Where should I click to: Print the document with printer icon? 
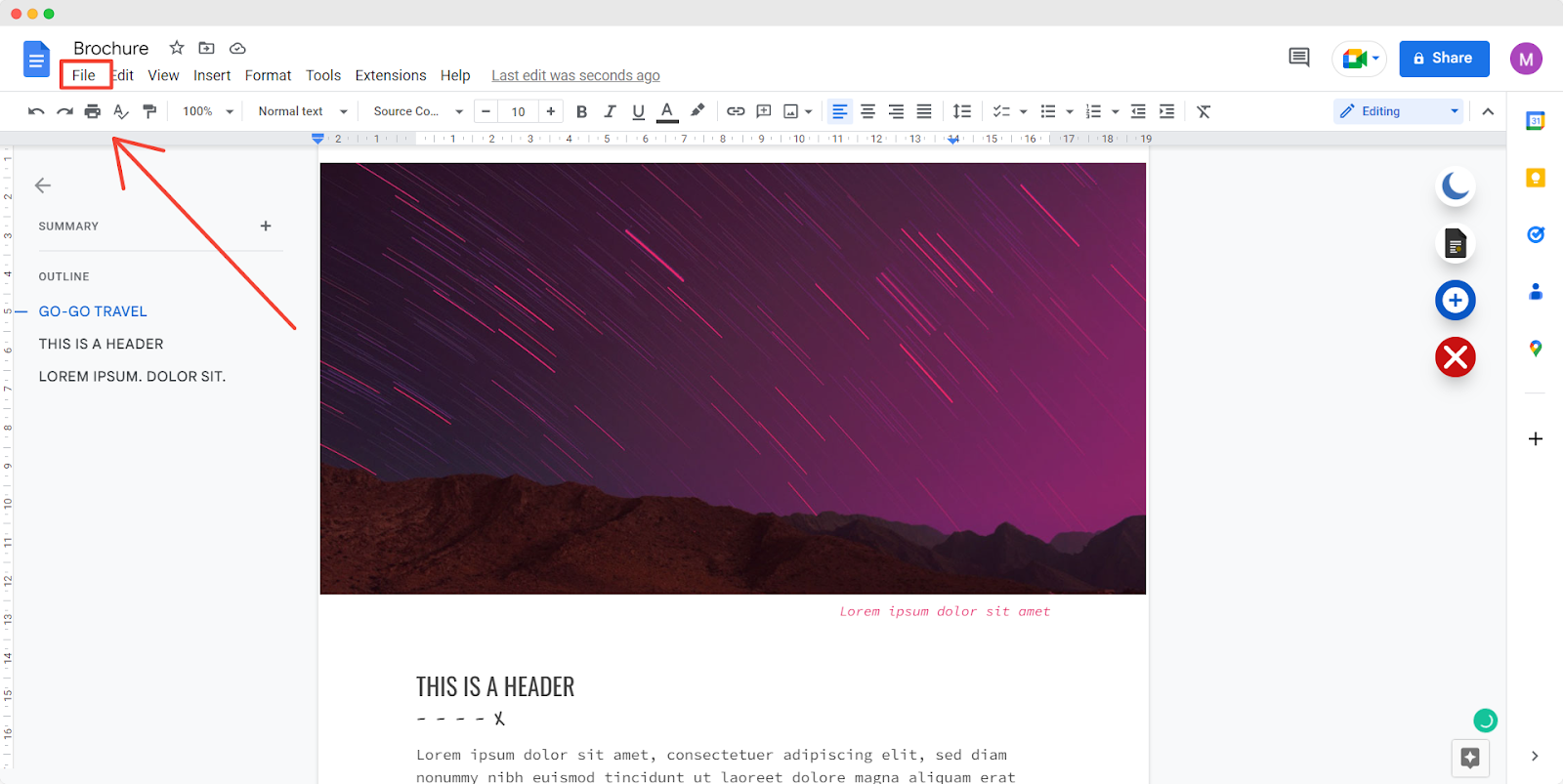[93, 111]
